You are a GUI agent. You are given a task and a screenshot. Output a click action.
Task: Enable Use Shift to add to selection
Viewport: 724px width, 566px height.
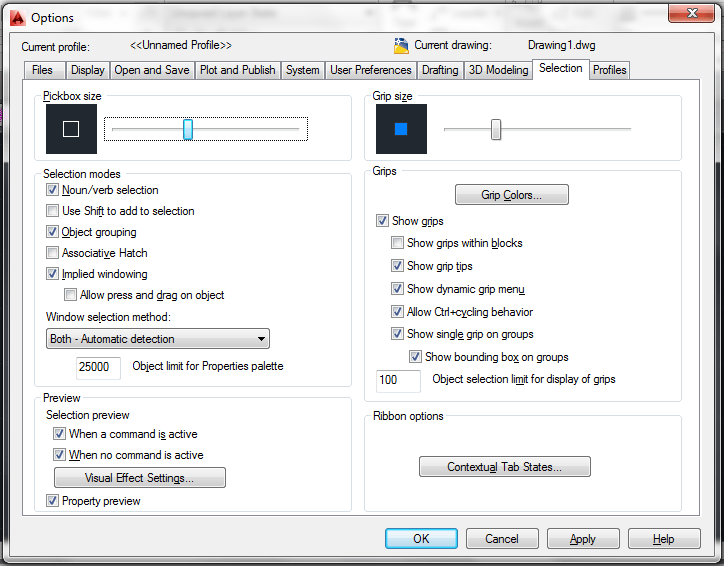coord(52,211)
